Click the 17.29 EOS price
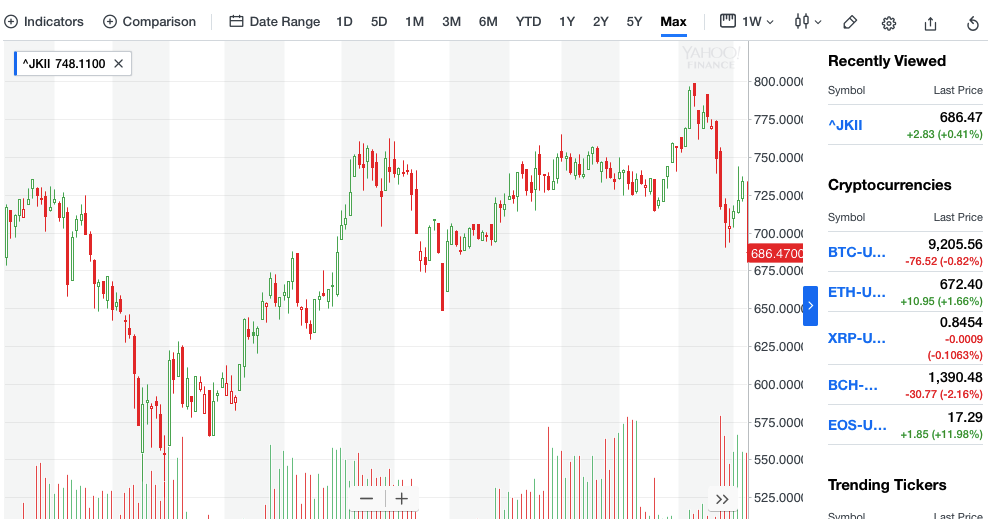 coord(965,417)
